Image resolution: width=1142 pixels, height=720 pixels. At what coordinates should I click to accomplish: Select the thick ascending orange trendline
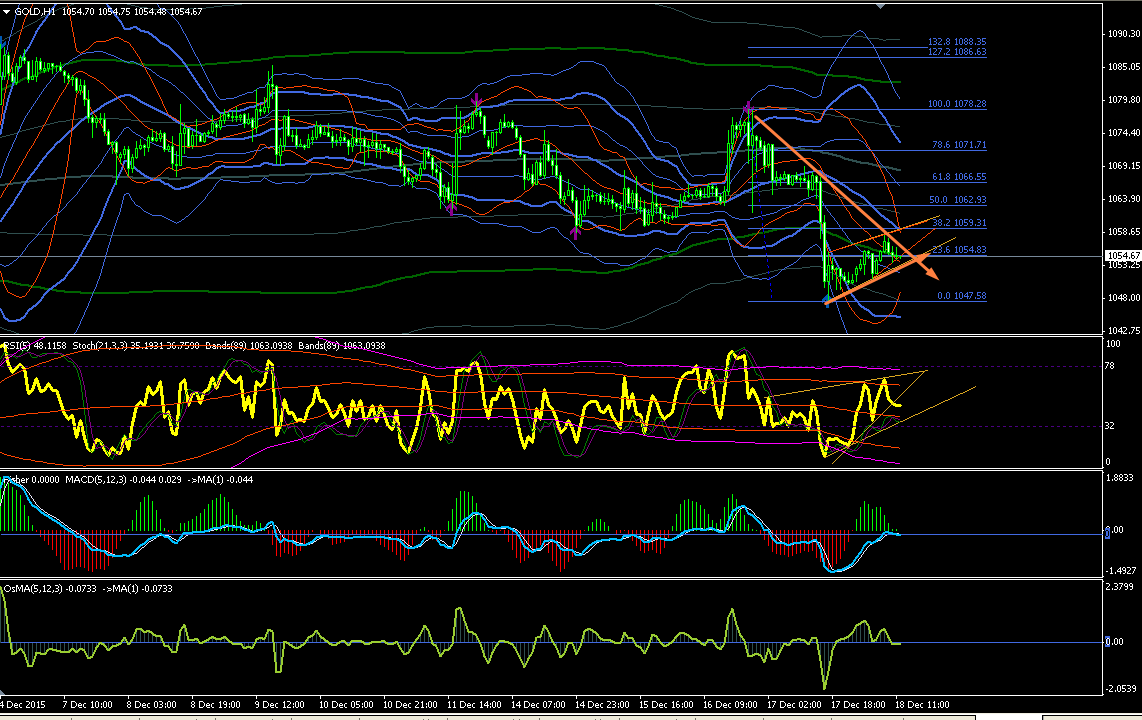click(877, 280)
